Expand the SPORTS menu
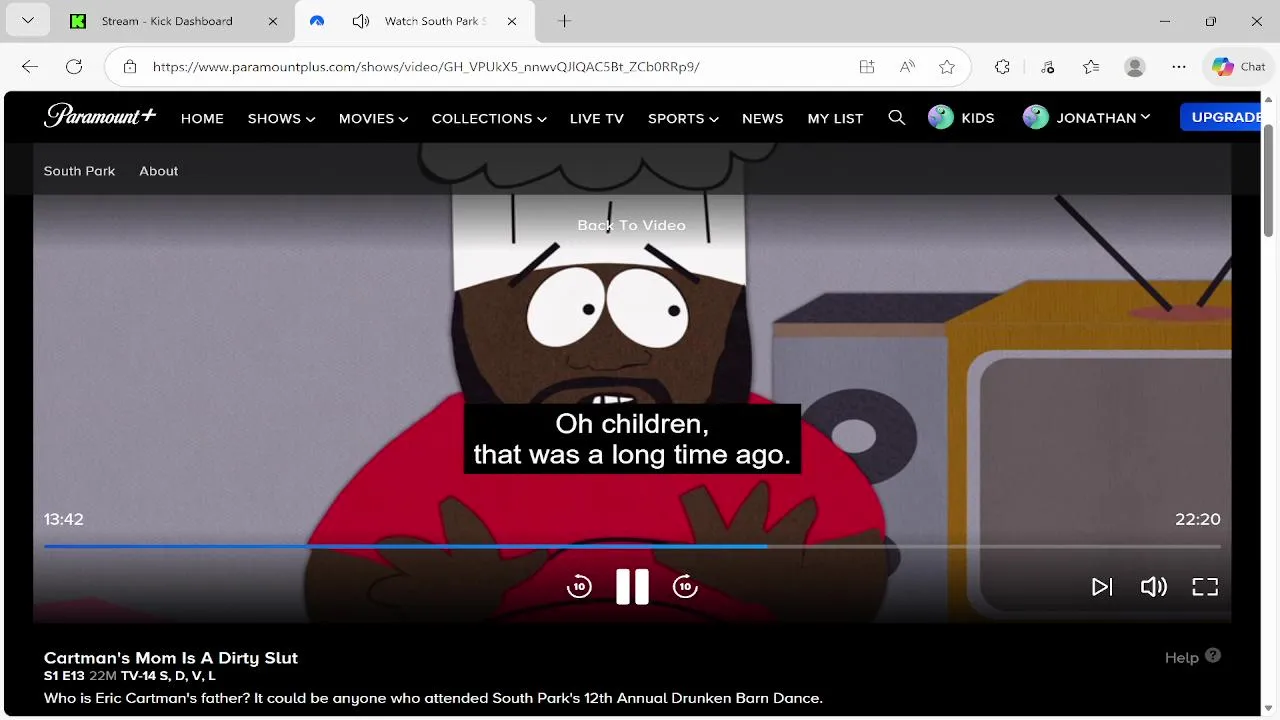1280x720 pixels. point(683,118)
